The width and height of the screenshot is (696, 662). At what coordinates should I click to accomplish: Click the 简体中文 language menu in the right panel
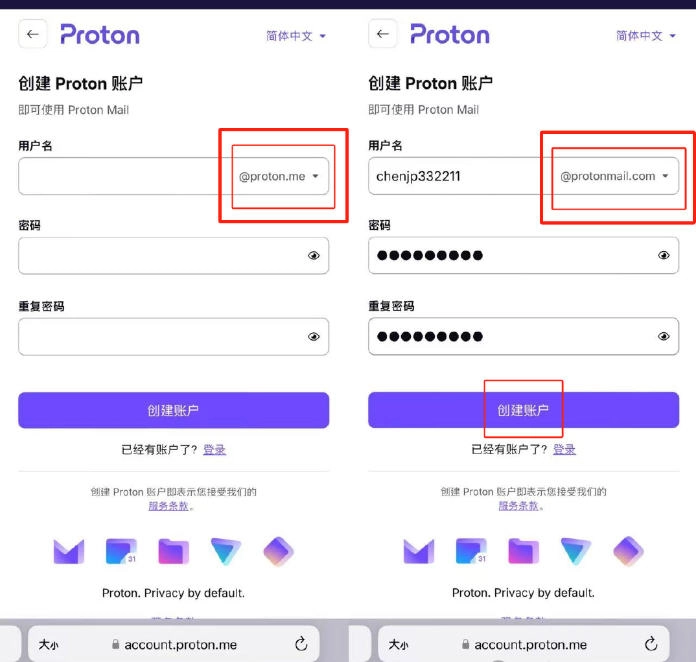pyautogui.click(x=646, y=36)
